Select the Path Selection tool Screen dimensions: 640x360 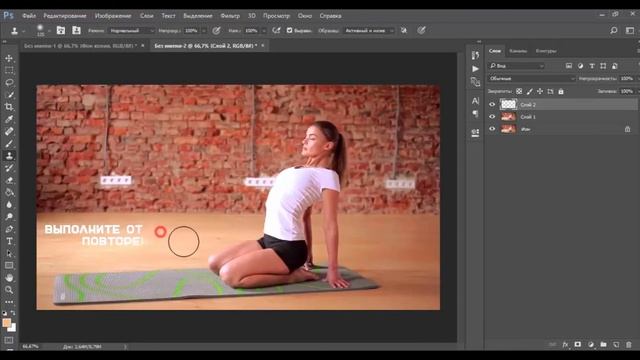tap(9, 253)
